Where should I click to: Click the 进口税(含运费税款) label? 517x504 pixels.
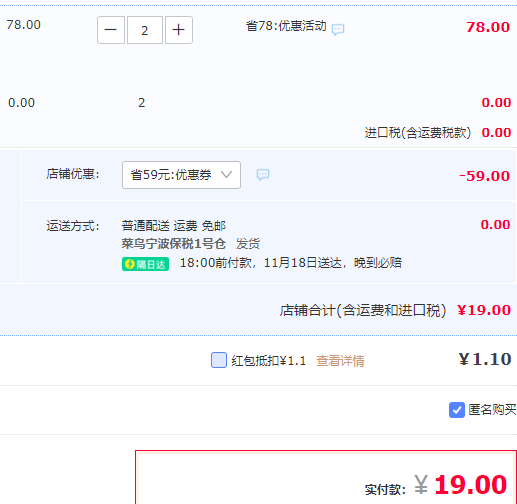418,133
